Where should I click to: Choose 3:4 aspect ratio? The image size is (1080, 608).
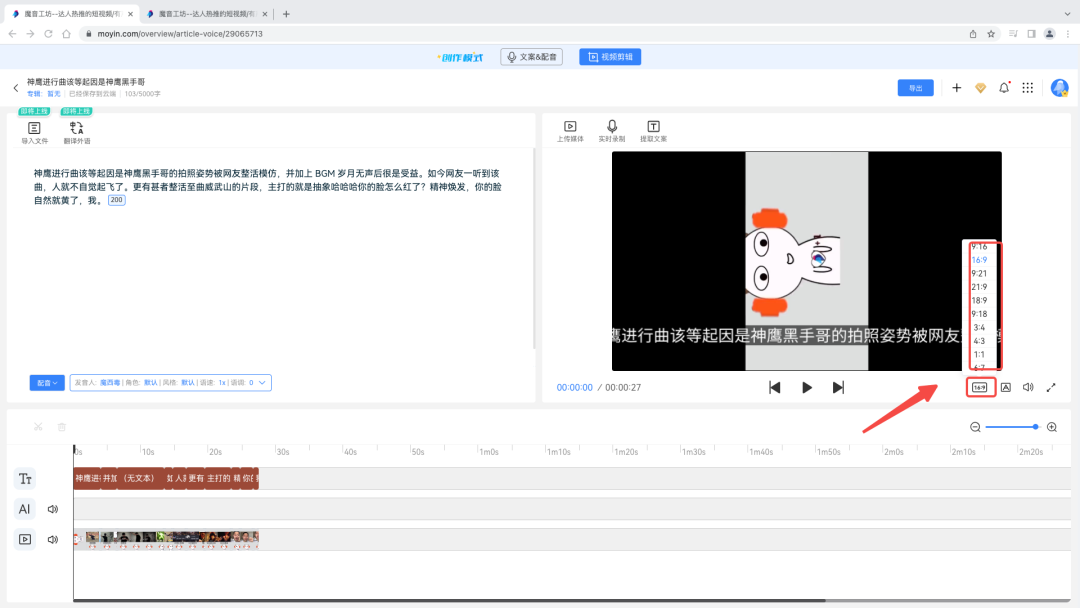(x=979, y=327)
